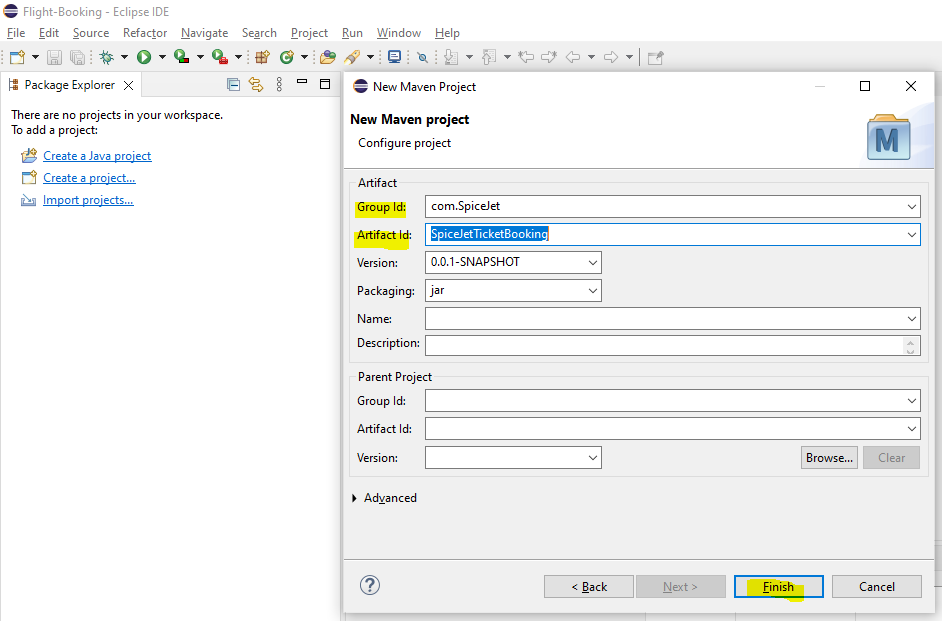Open the Parent Project Version dropdown

click(x=592, y=458)
